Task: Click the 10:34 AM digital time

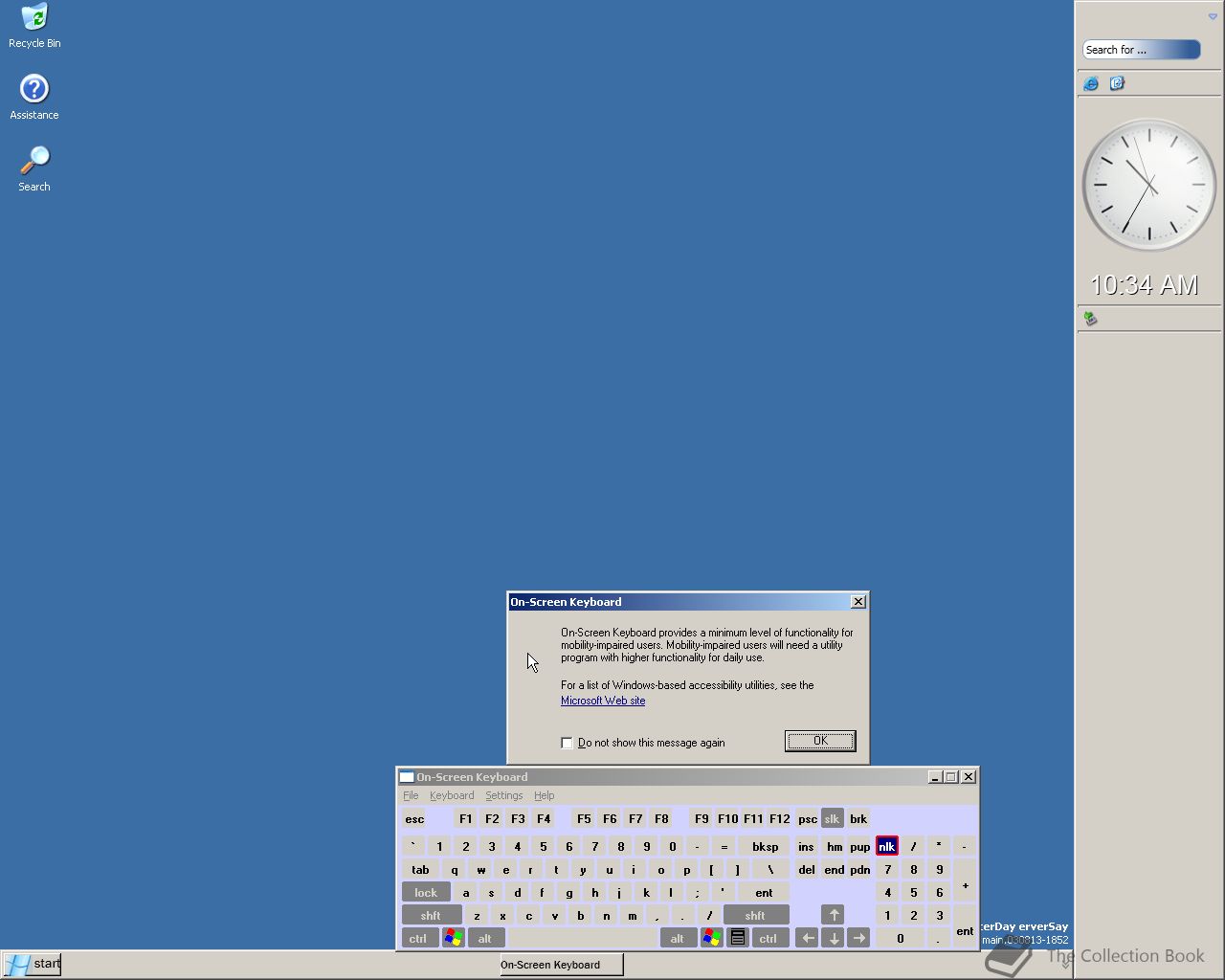Action: (x=1145, y=284)
